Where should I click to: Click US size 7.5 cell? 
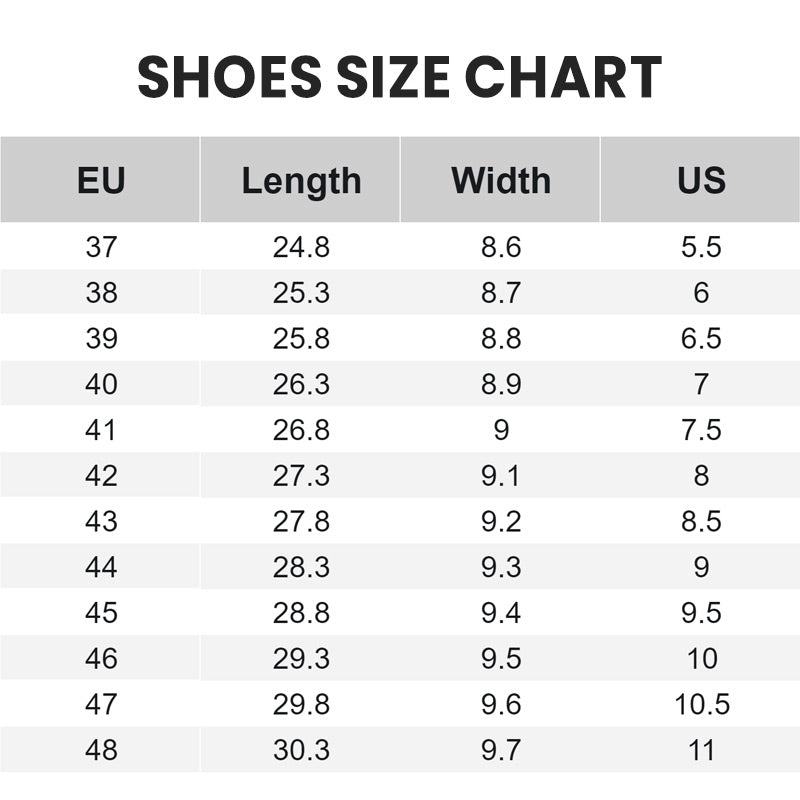701,430
